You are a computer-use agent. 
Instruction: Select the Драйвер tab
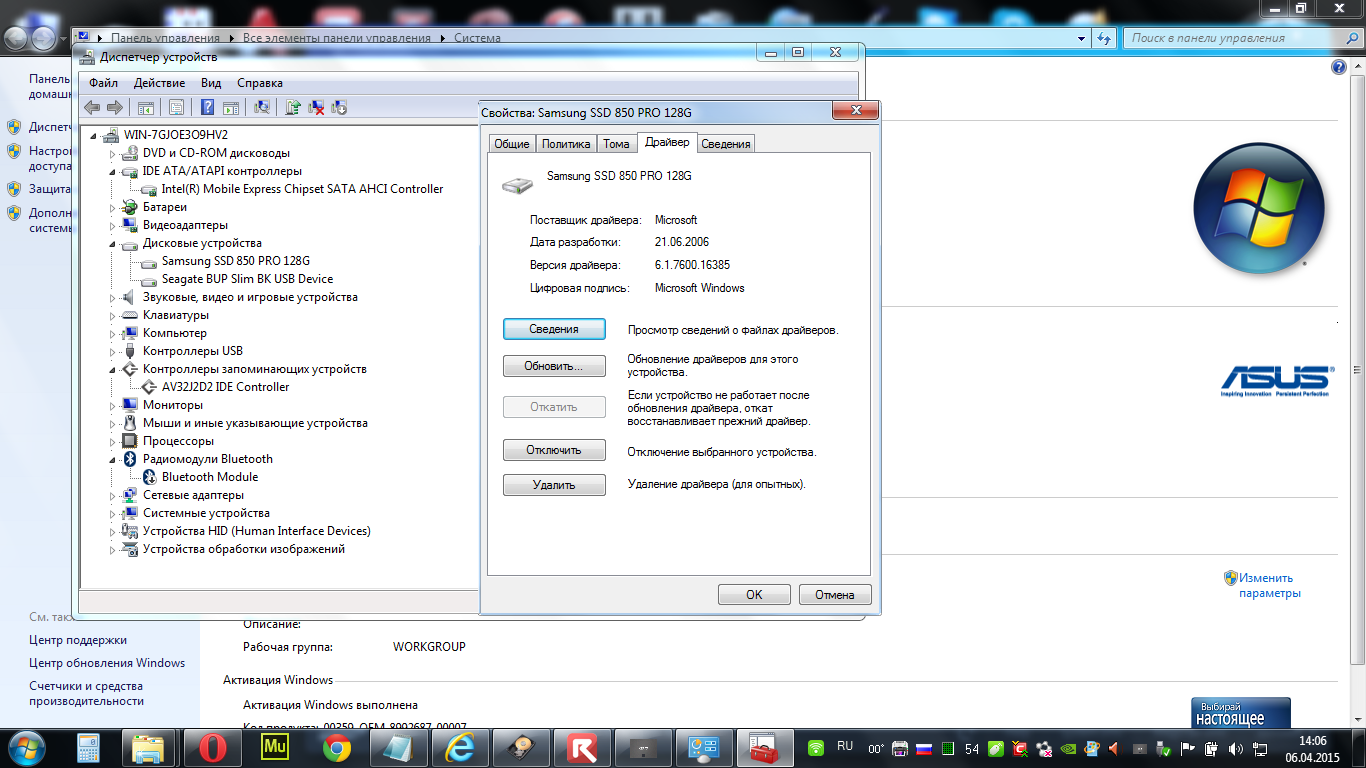(667, 142)
